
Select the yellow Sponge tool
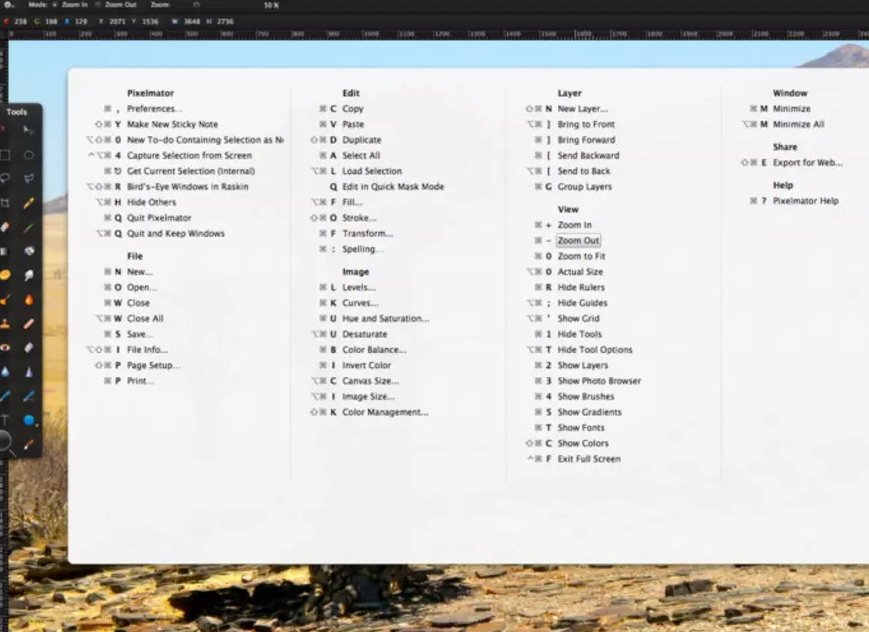[5, 275]
